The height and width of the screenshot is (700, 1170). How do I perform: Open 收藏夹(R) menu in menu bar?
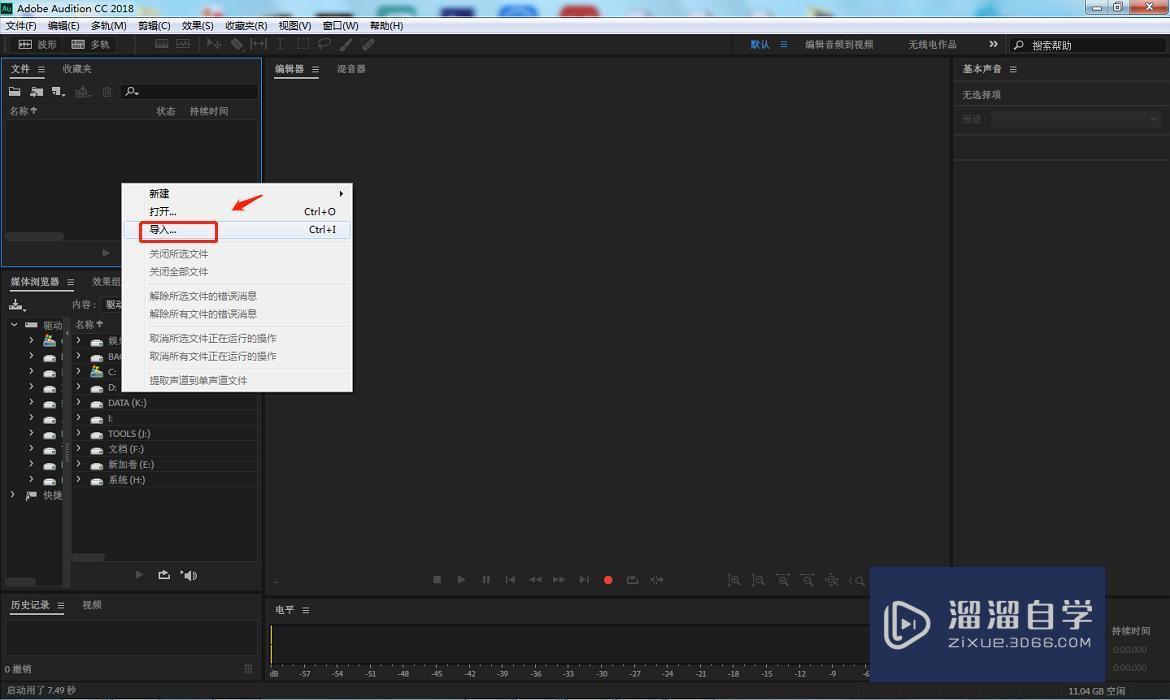[246, 25]
